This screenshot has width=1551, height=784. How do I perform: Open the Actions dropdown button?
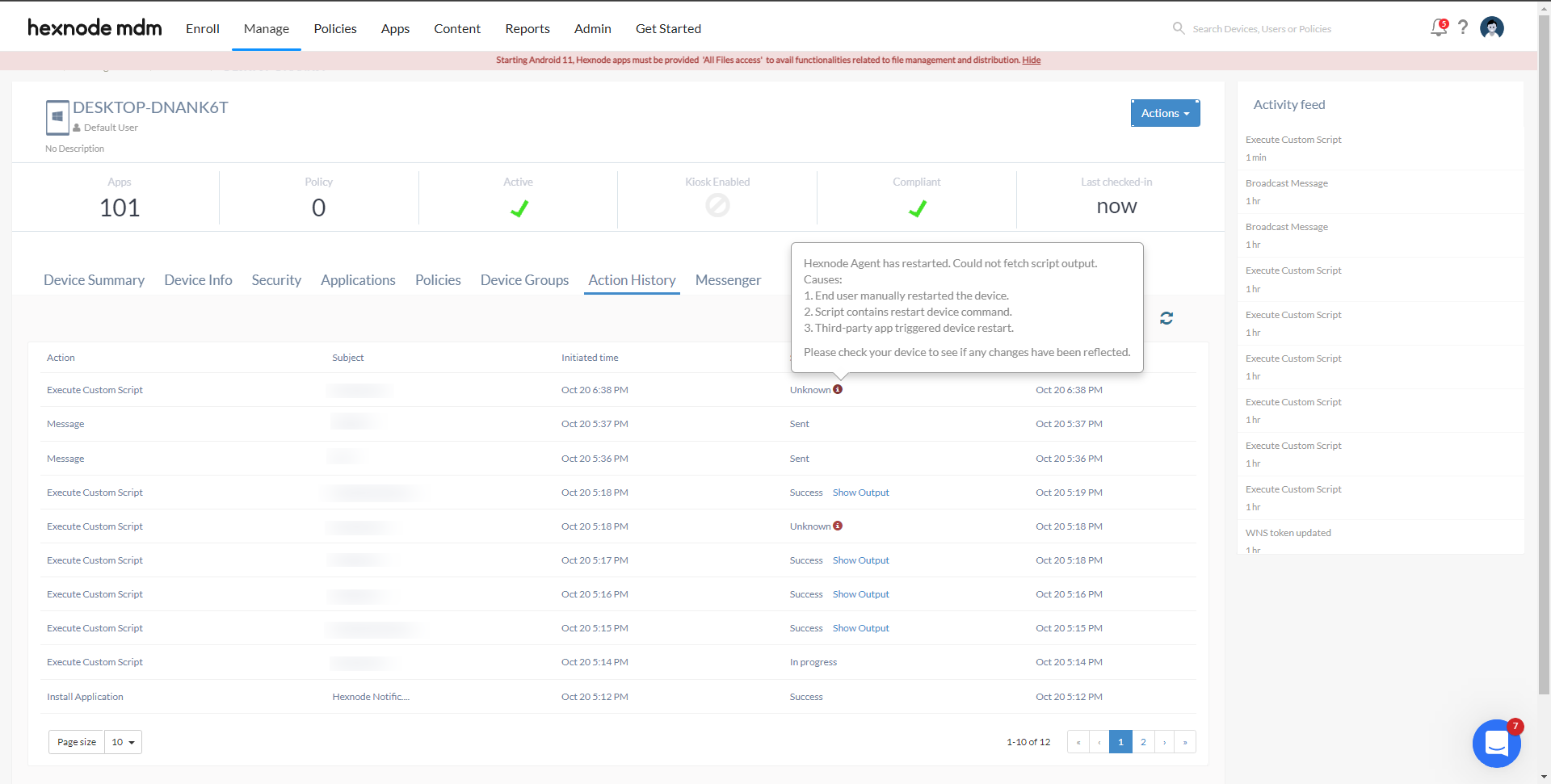coord(1165,113)
